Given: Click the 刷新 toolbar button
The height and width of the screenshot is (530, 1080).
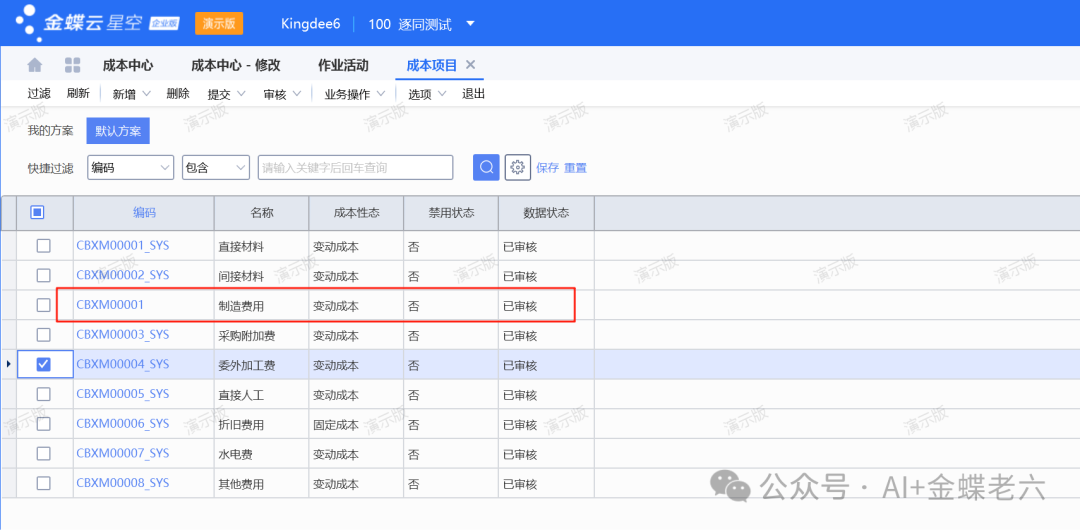Looking at the screenshot, I should pos(78,94).
